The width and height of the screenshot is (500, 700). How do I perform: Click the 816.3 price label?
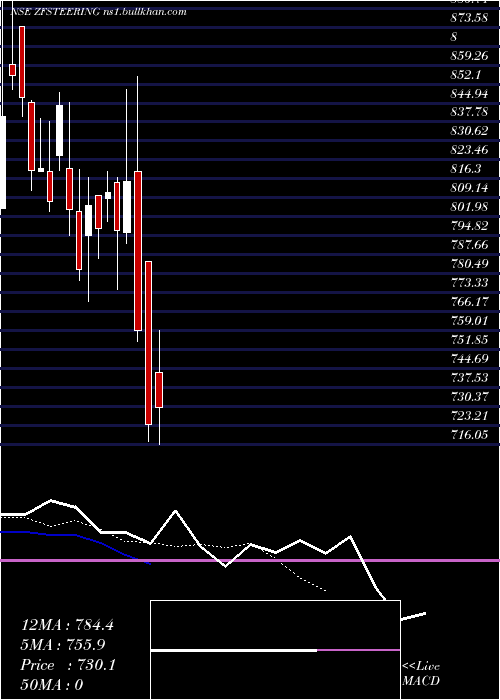coord(466,169)
